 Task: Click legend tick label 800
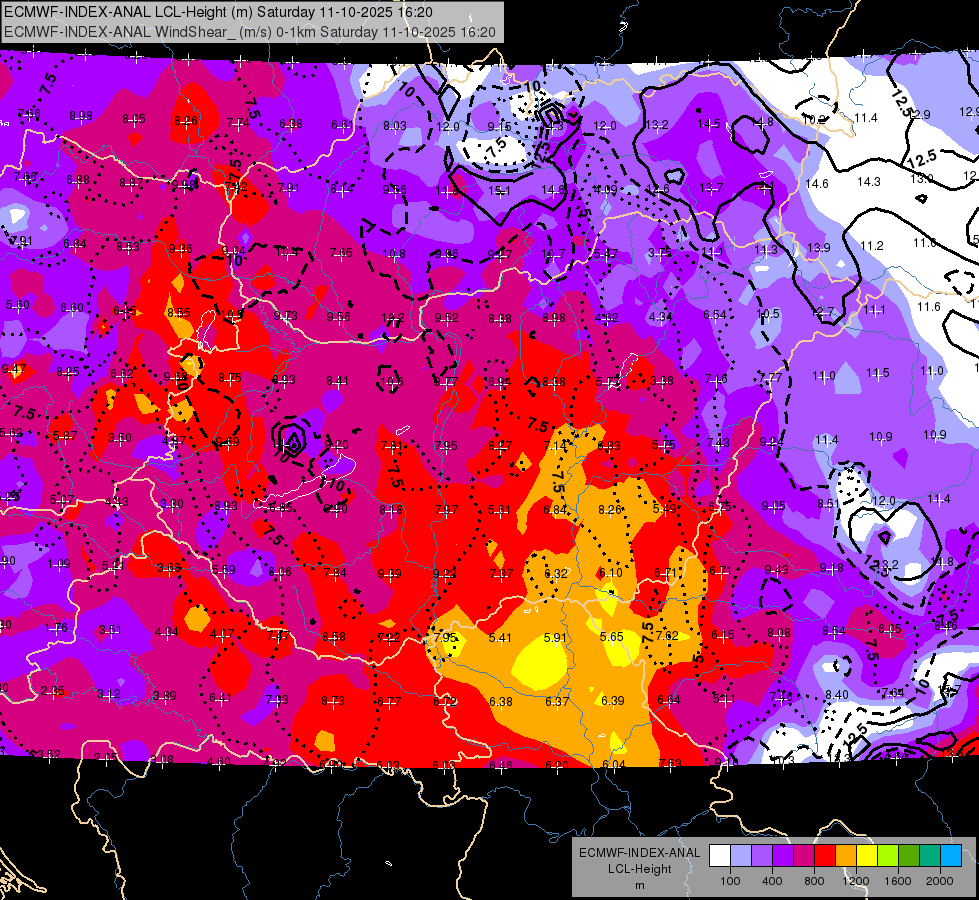point(814,881)
